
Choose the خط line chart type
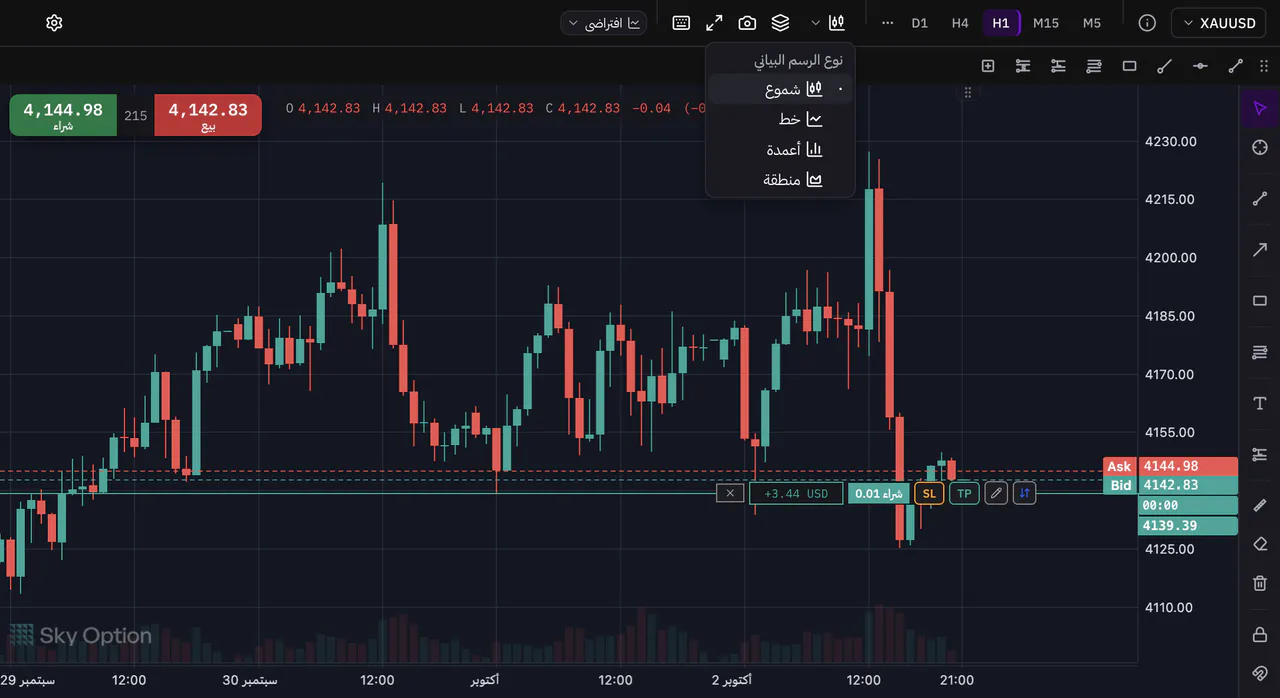(x=780, y=119)
